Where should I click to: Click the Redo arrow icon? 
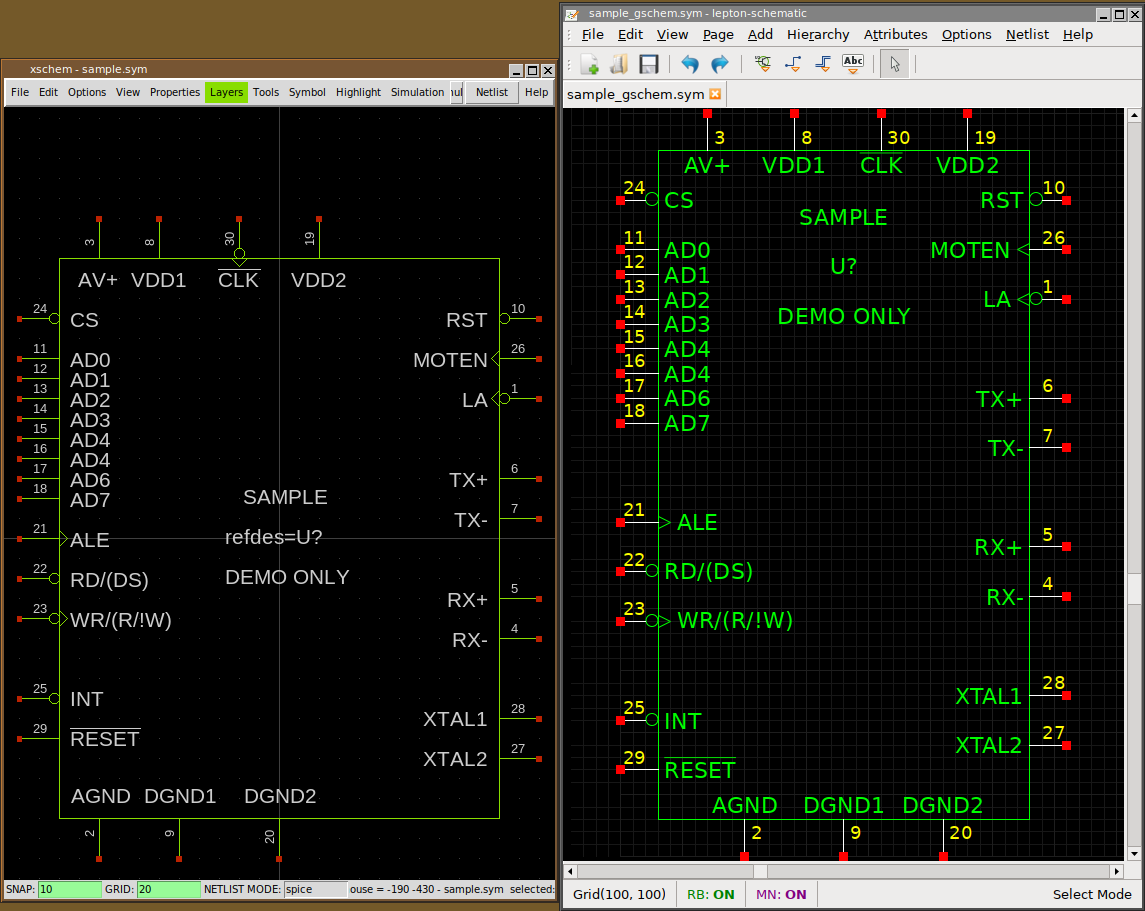point(719,65)
